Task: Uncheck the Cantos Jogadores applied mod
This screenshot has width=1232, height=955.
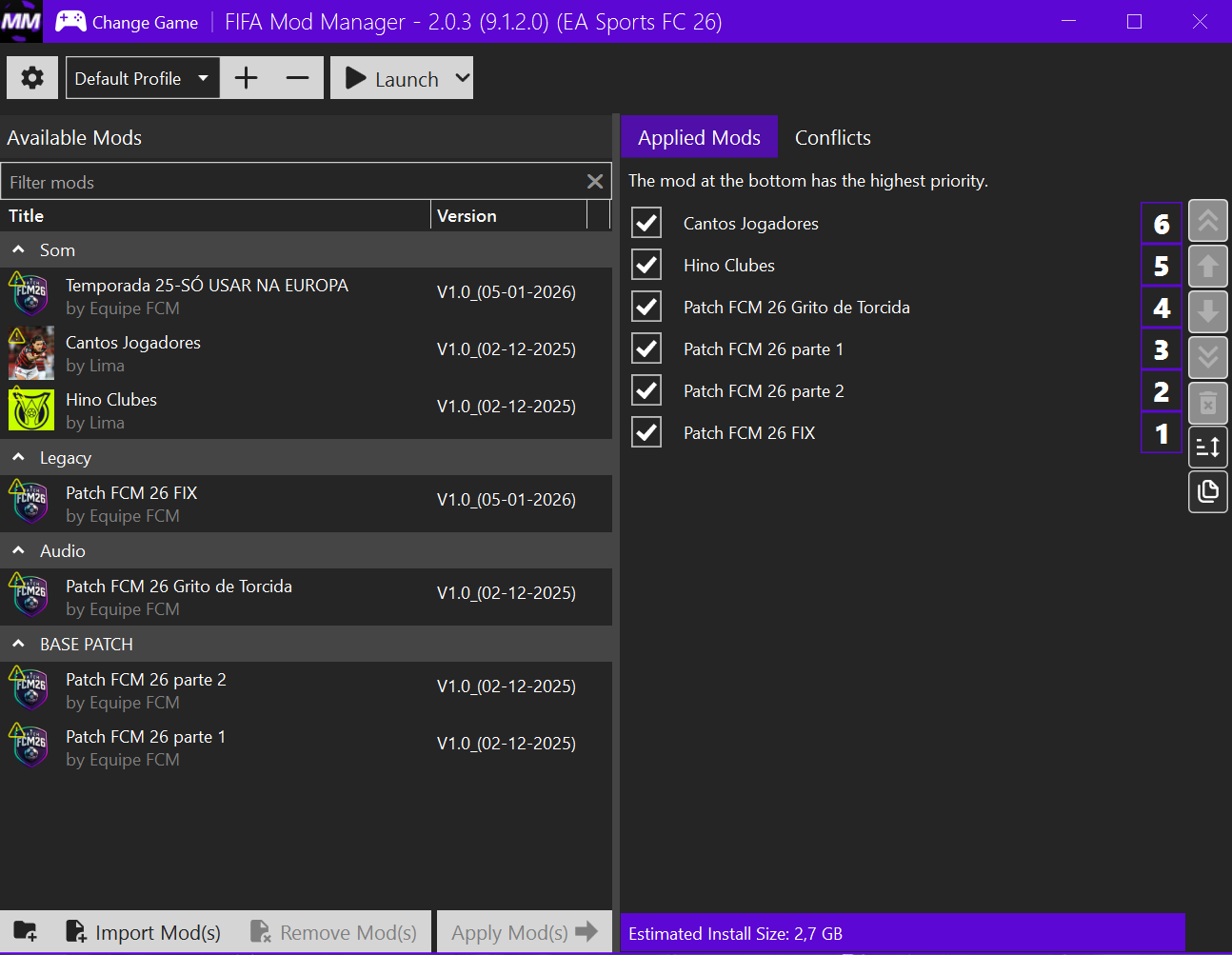Action: pos(646,223)
